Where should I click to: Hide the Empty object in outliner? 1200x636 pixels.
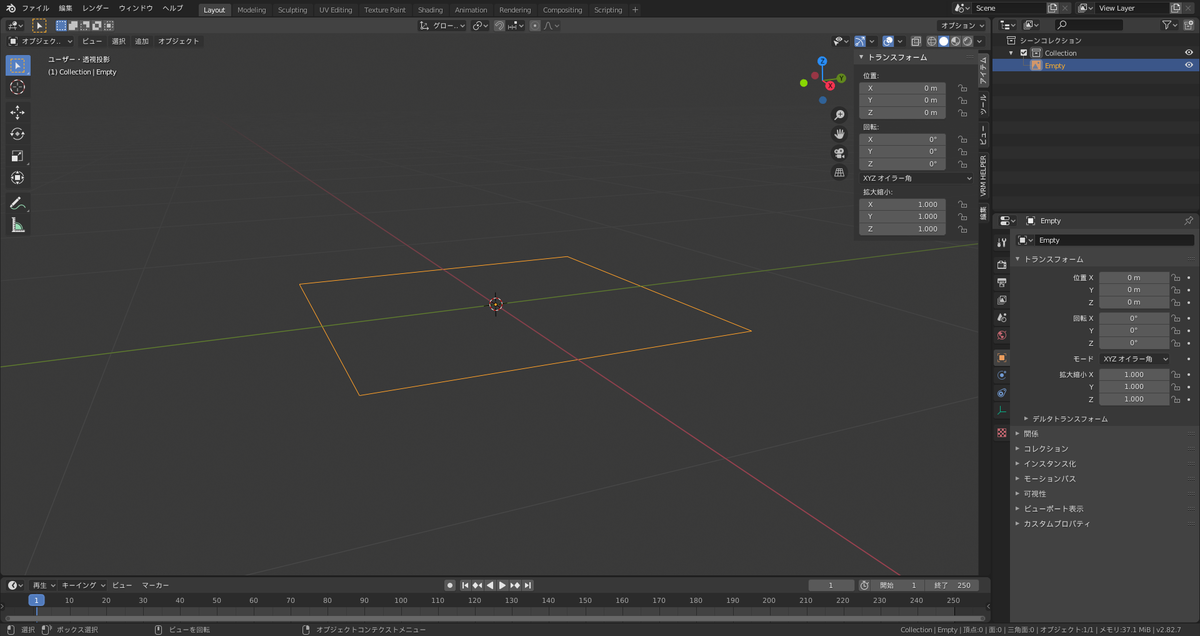1189,65
